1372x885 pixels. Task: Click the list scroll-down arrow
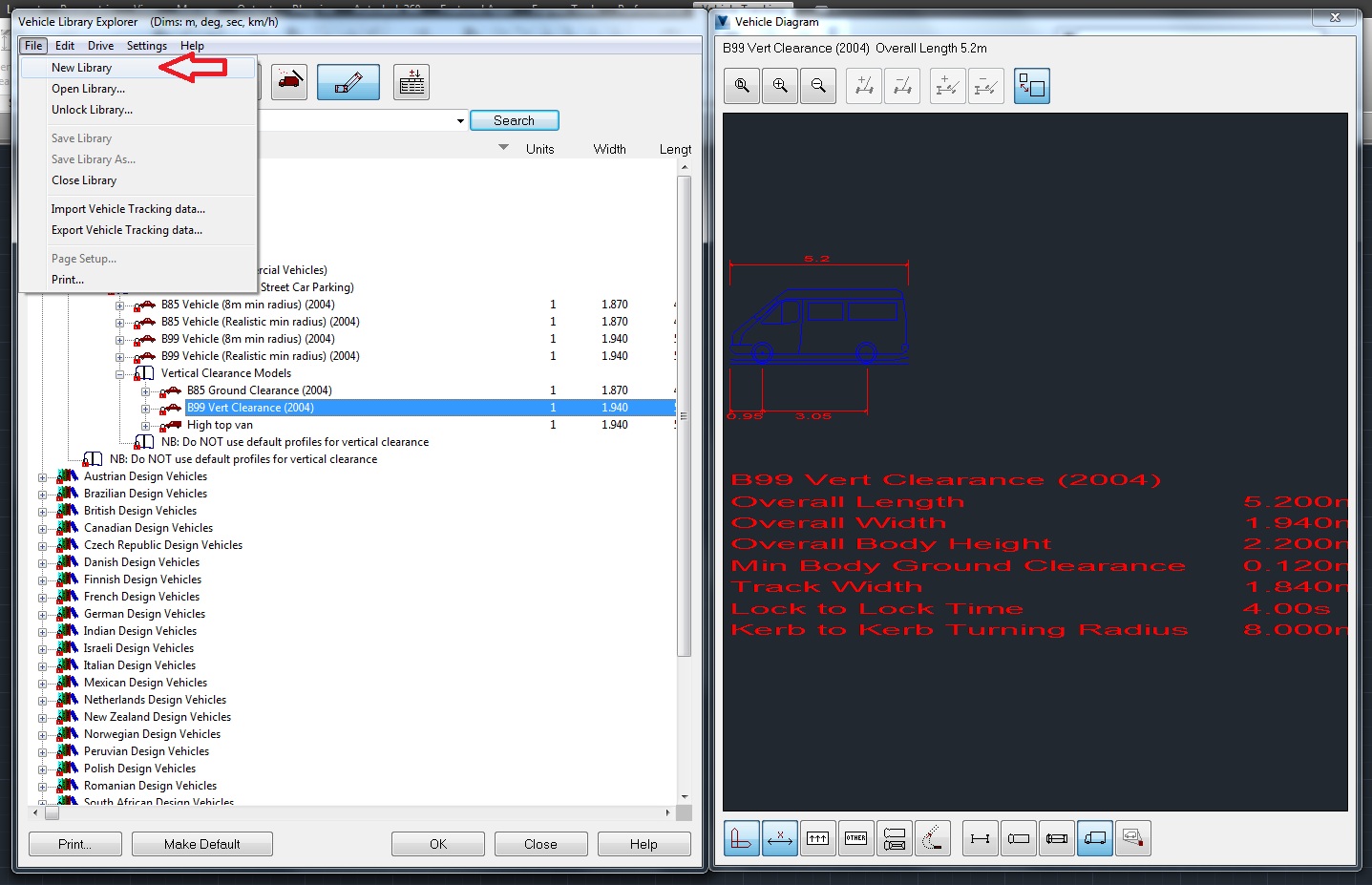(x=685, y=797)
